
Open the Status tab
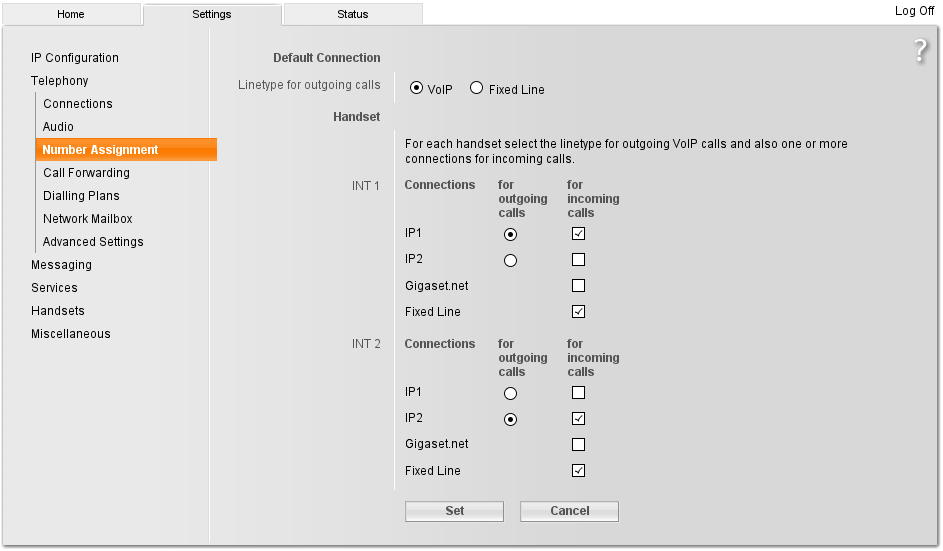(352, 15)
